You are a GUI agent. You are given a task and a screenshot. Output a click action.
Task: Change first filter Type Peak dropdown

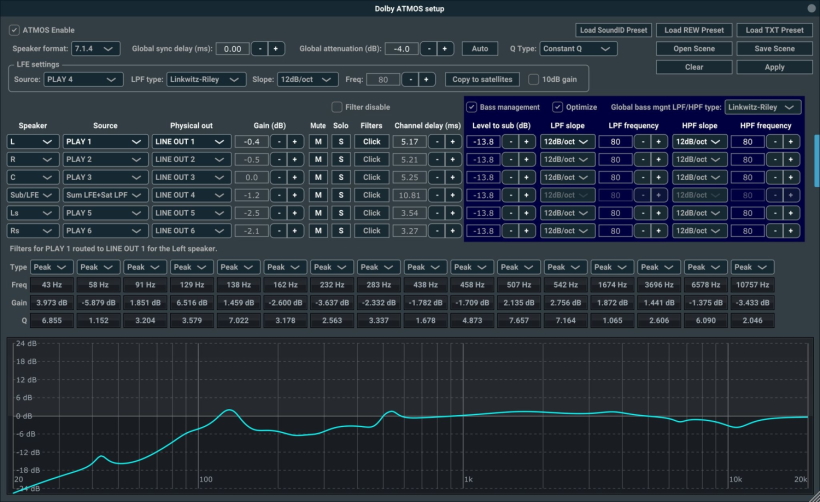pos(51,267)
